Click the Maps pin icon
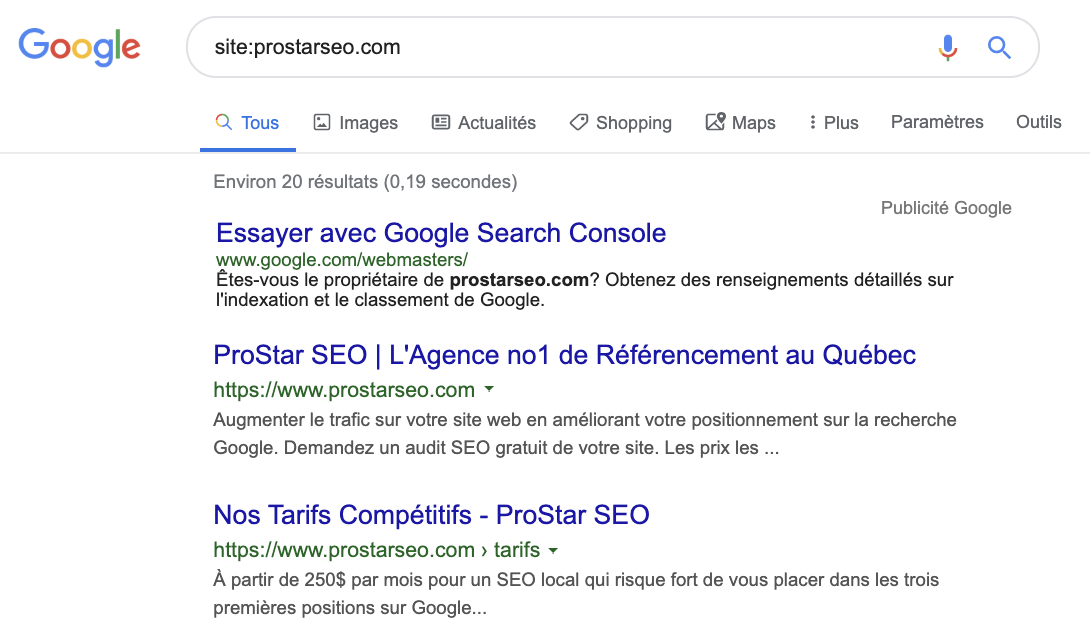The height and width of the screenshot is (638, 1090). (x=715, y=122)
